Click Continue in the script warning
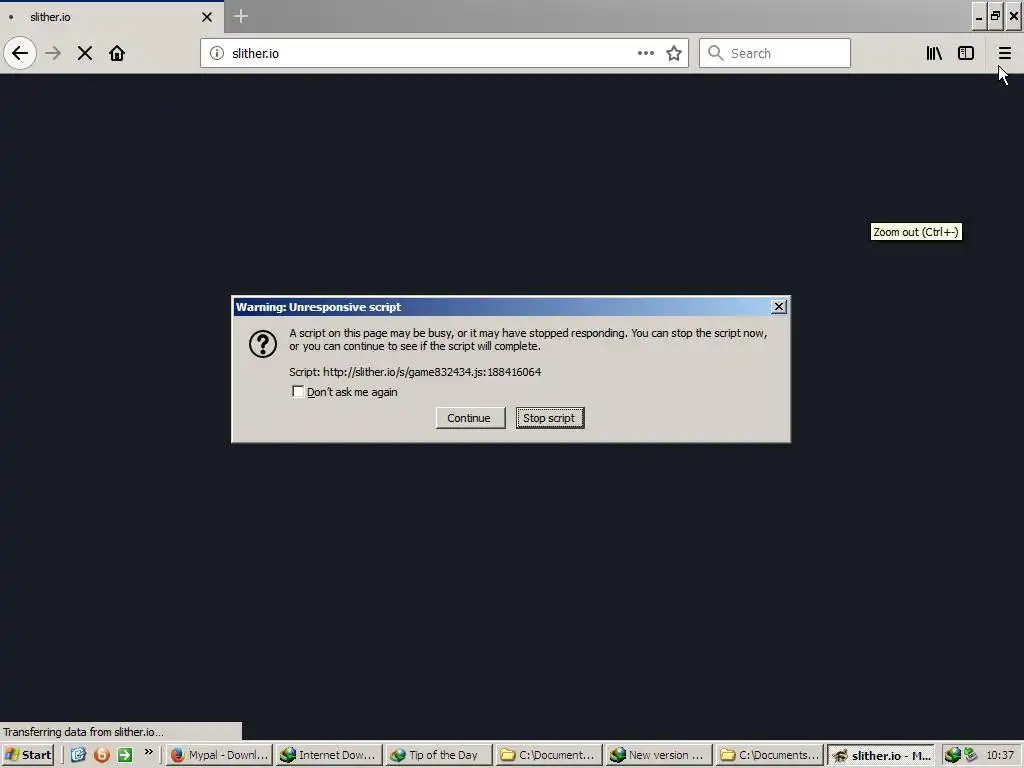 tap(470, 418)
